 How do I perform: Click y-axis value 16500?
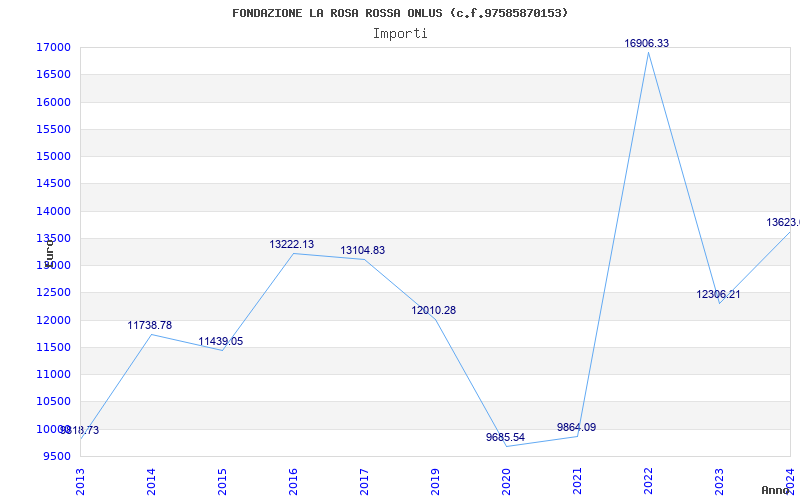pyautogui.click(x=53, y=74)
